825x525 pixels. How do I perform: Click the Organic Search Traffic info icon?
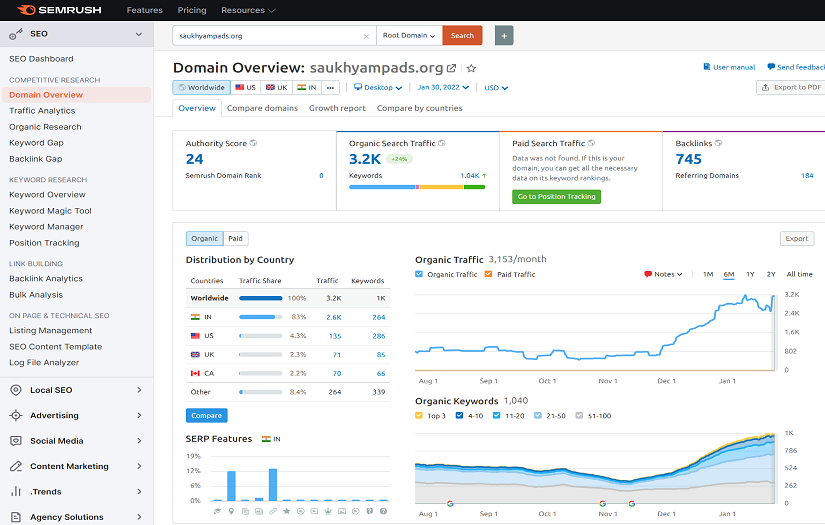click(442, 143)
